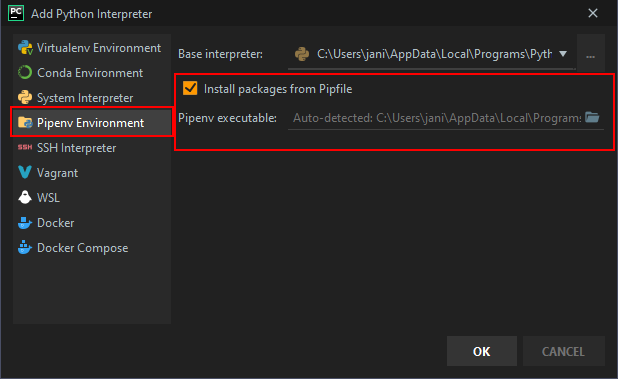Click the Virtualenv Environment Python icon
This screenshot has height=379, width=618.
pyautogui.click(x=25, y=48)
